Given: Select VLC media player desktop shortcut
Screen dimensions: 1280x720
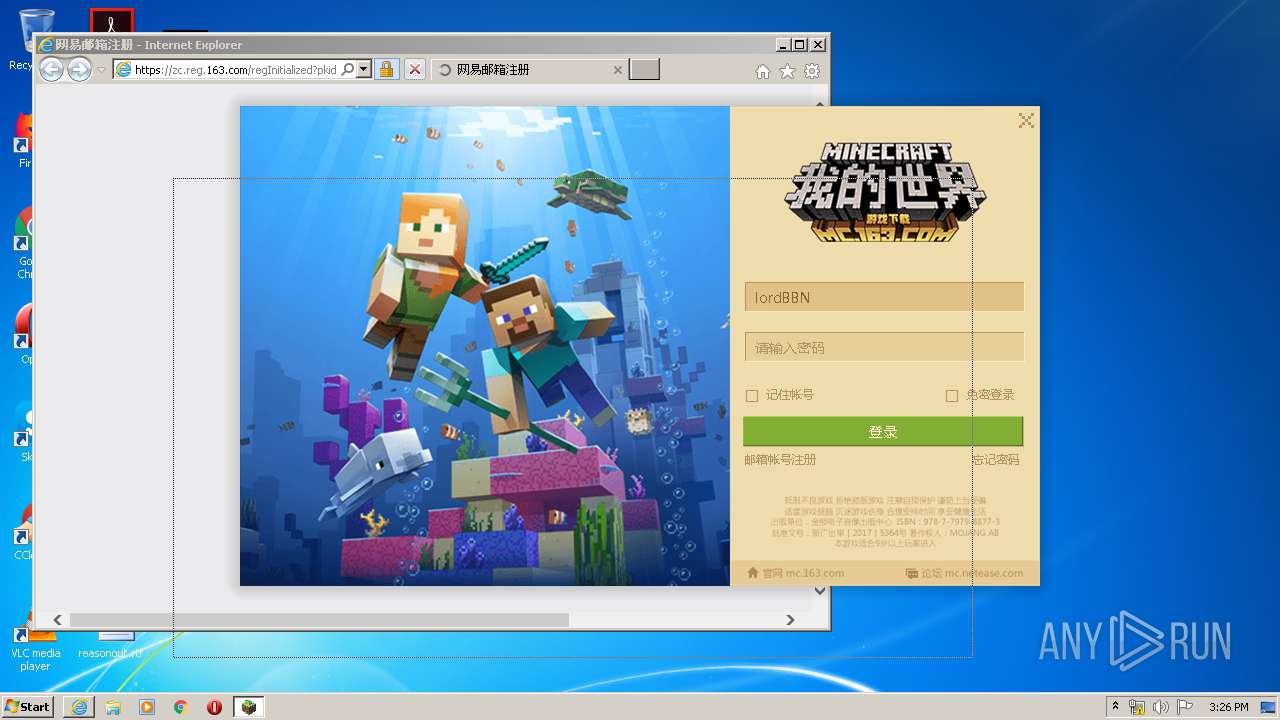Looking at the screenshot, I should (35, 648).
